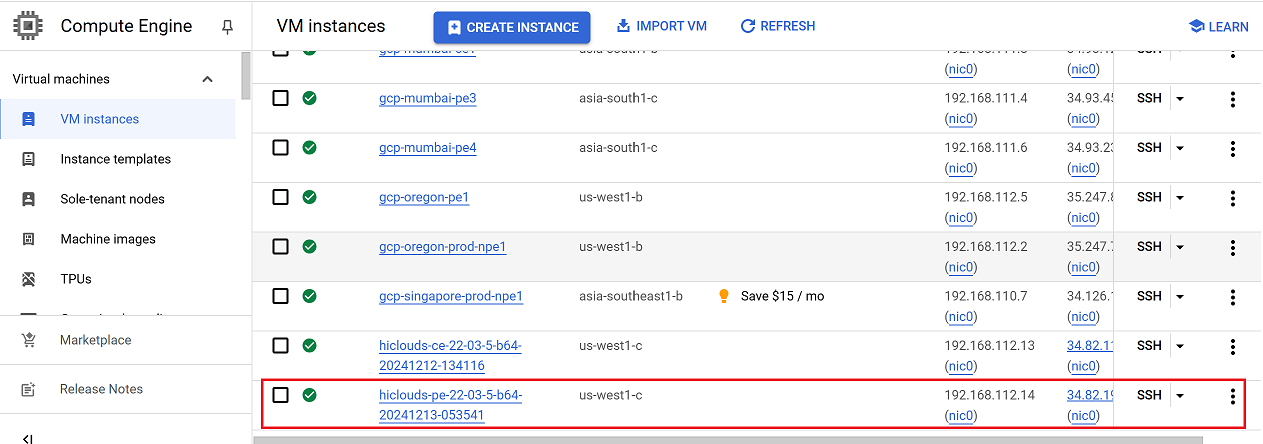Open the gcp-mumbai-pe3 instance link
This screenshot has width=1263, height=444.
(x=428, y=98)
